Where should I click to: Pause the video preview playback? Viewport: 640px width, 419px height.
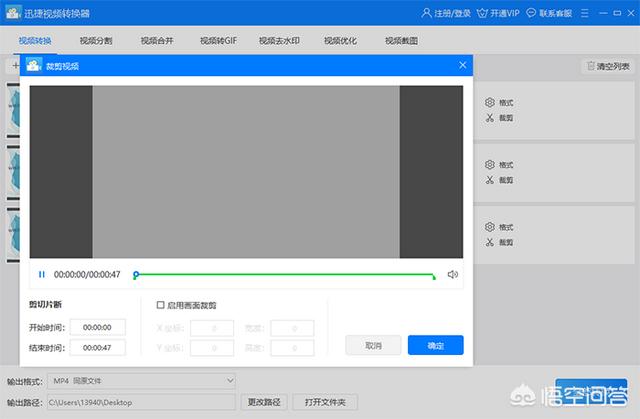pos(42,275)
